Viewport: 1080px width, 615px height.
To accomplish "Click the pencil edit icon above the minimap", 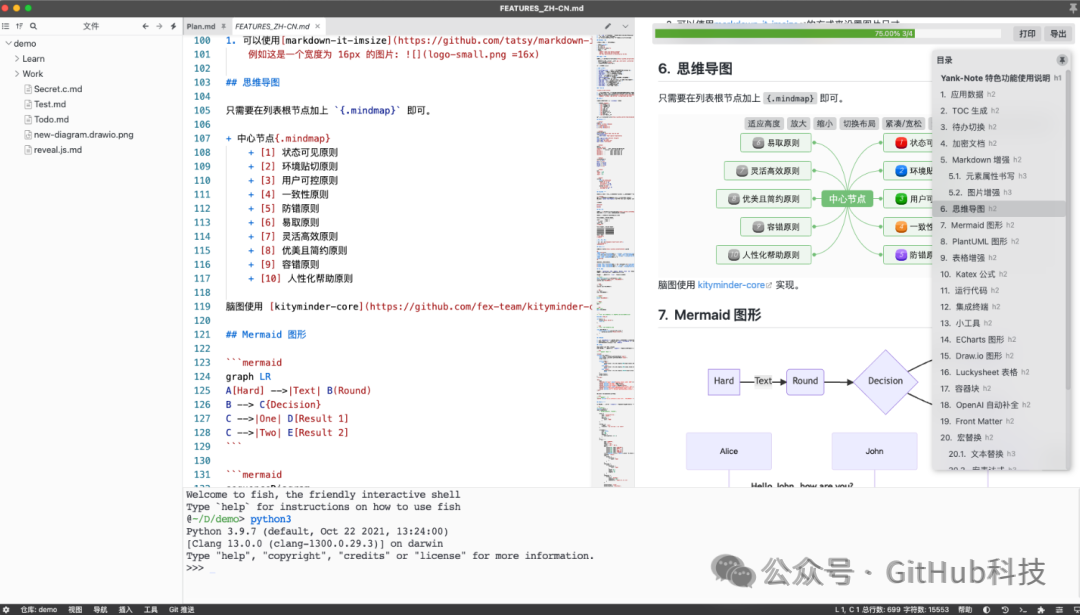I will 608,26.
